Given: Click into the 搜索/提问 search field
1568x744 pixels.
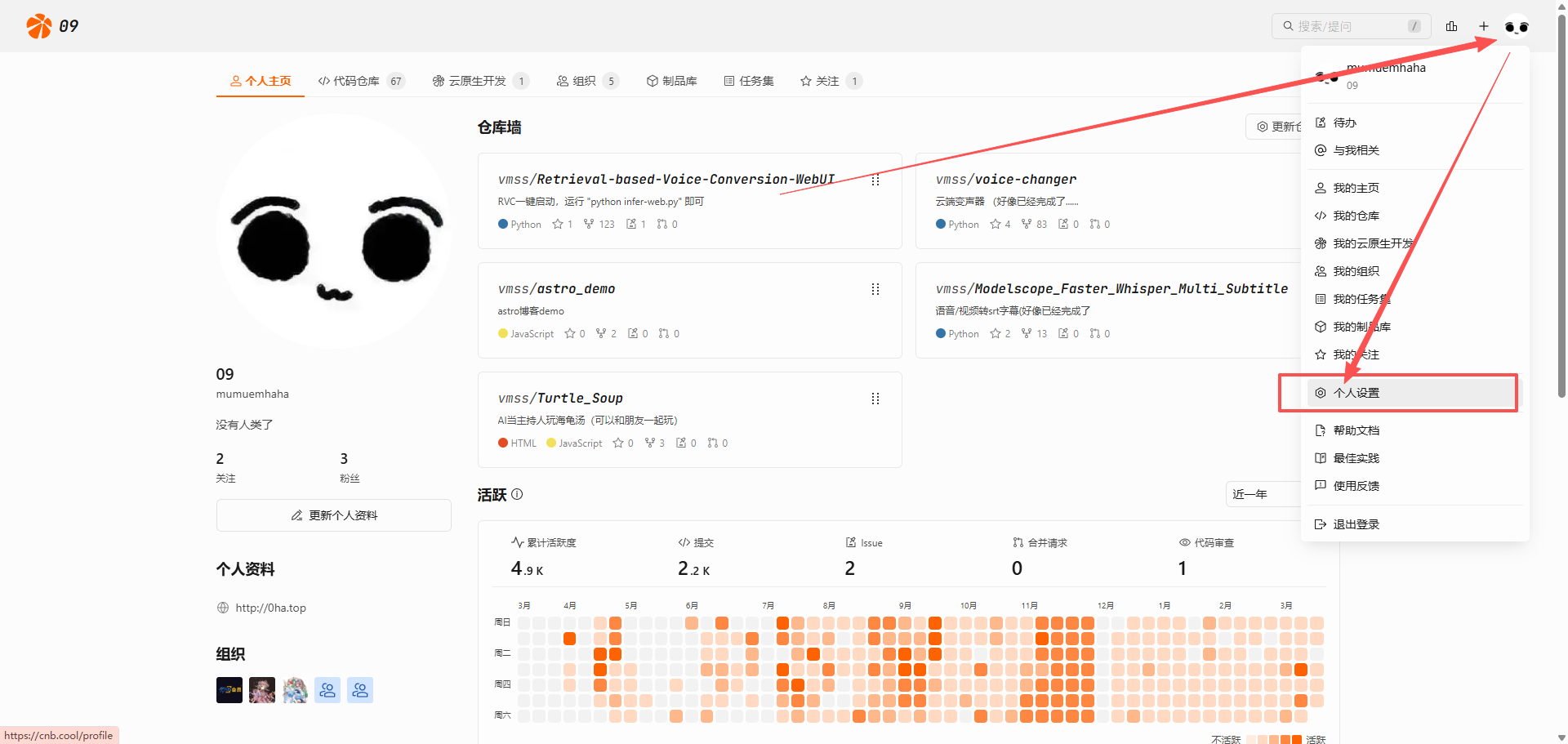Looking at the screenshot, I should point(1347,26).
